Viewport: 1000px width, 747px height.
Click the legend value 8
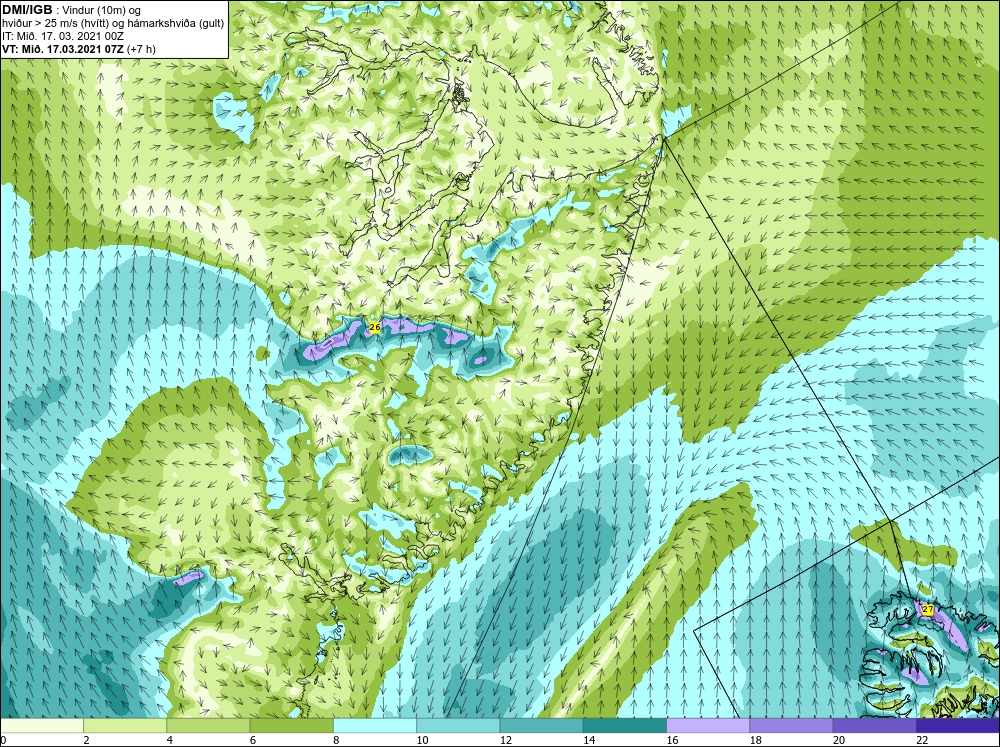336,740
